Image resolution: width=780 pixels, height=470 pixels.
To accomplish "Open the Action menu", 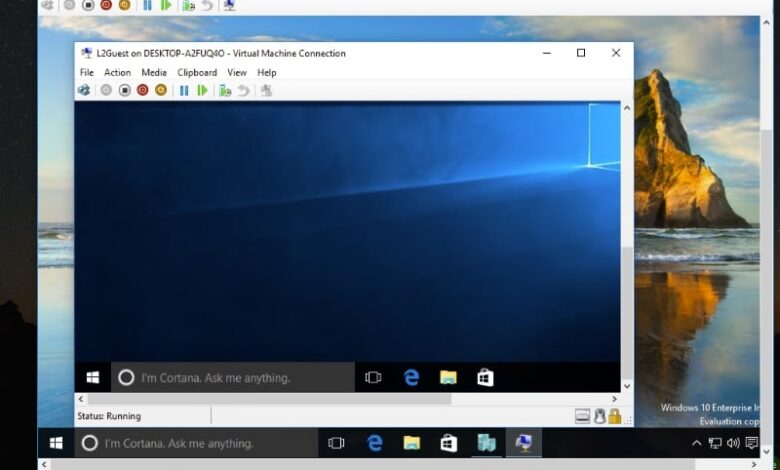I will 117,72.
